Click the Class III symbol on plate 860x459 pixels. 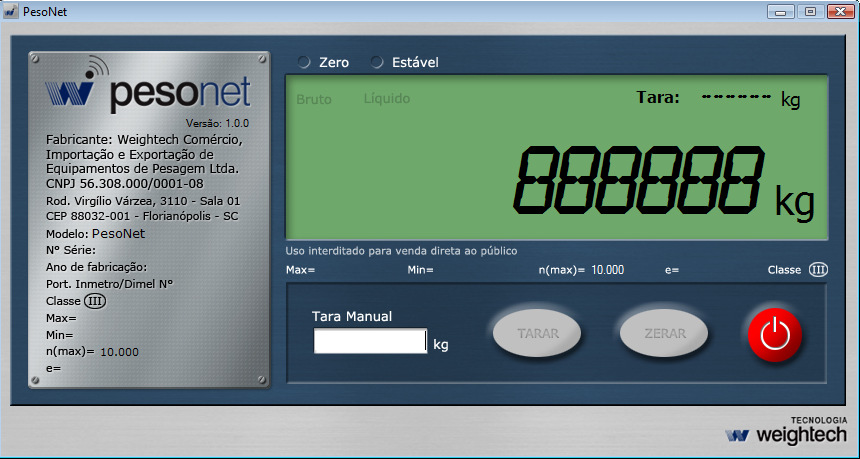point(95,301)
